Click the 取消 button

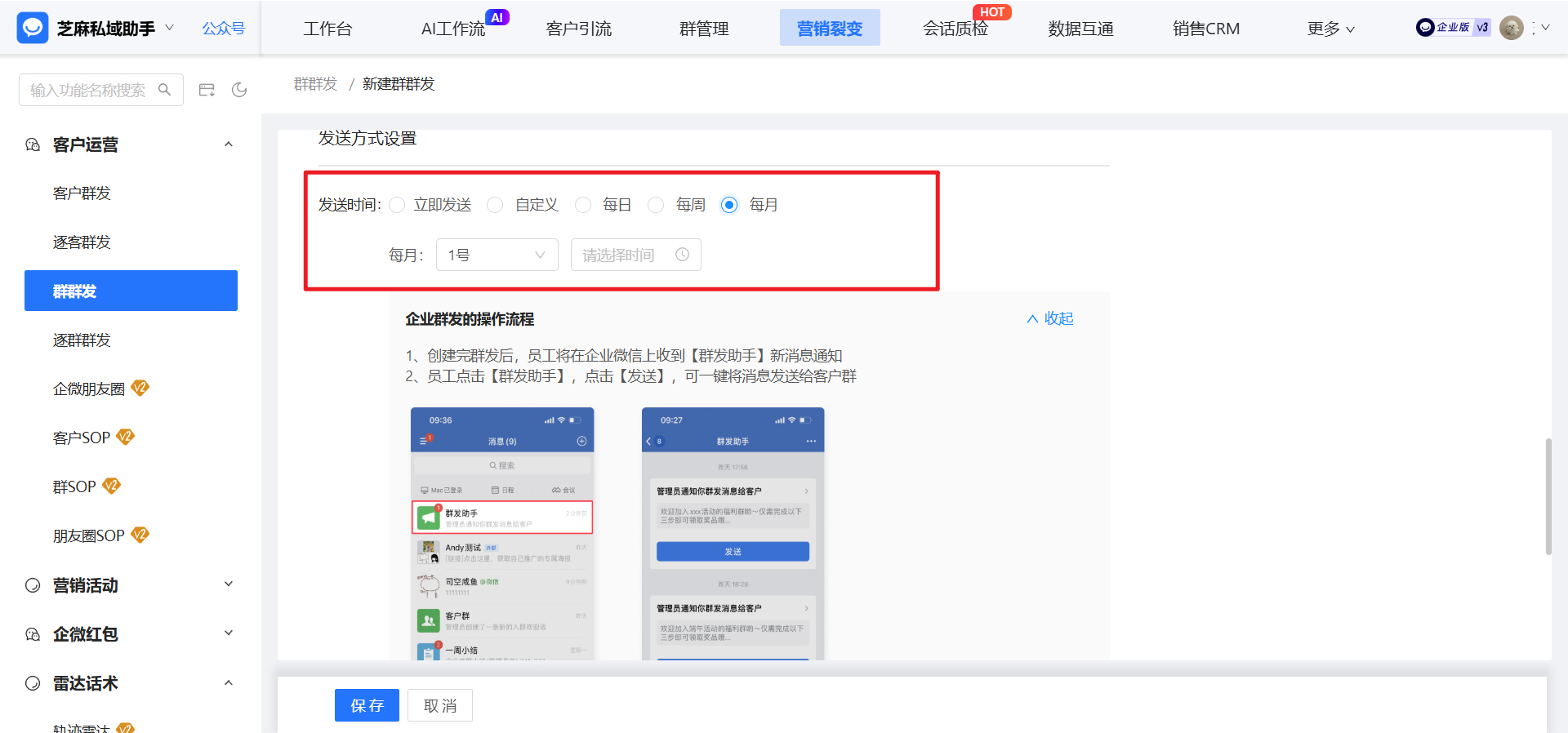[x=440, y=705]
